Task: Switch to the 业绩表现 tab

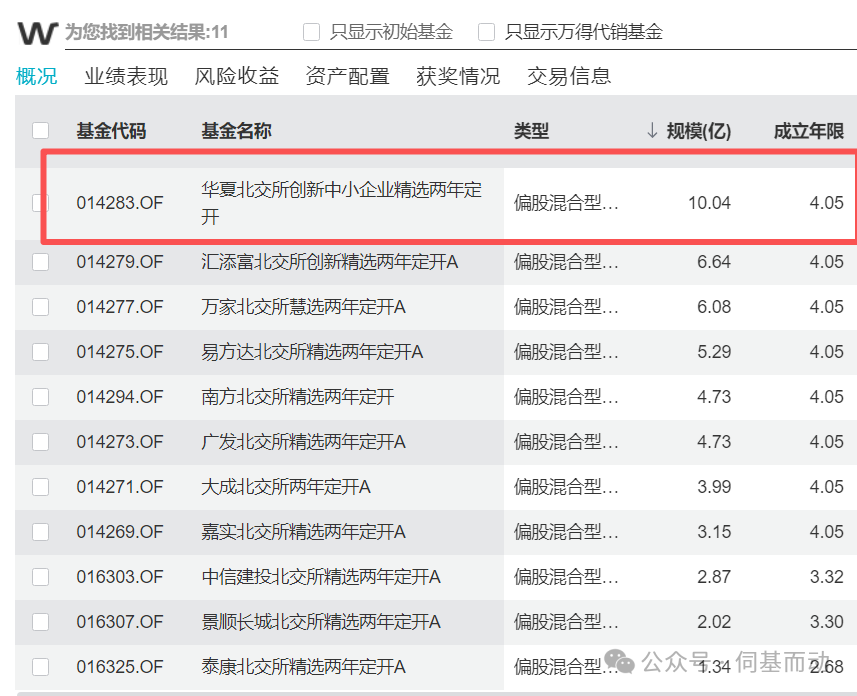Action: [126, 76]
